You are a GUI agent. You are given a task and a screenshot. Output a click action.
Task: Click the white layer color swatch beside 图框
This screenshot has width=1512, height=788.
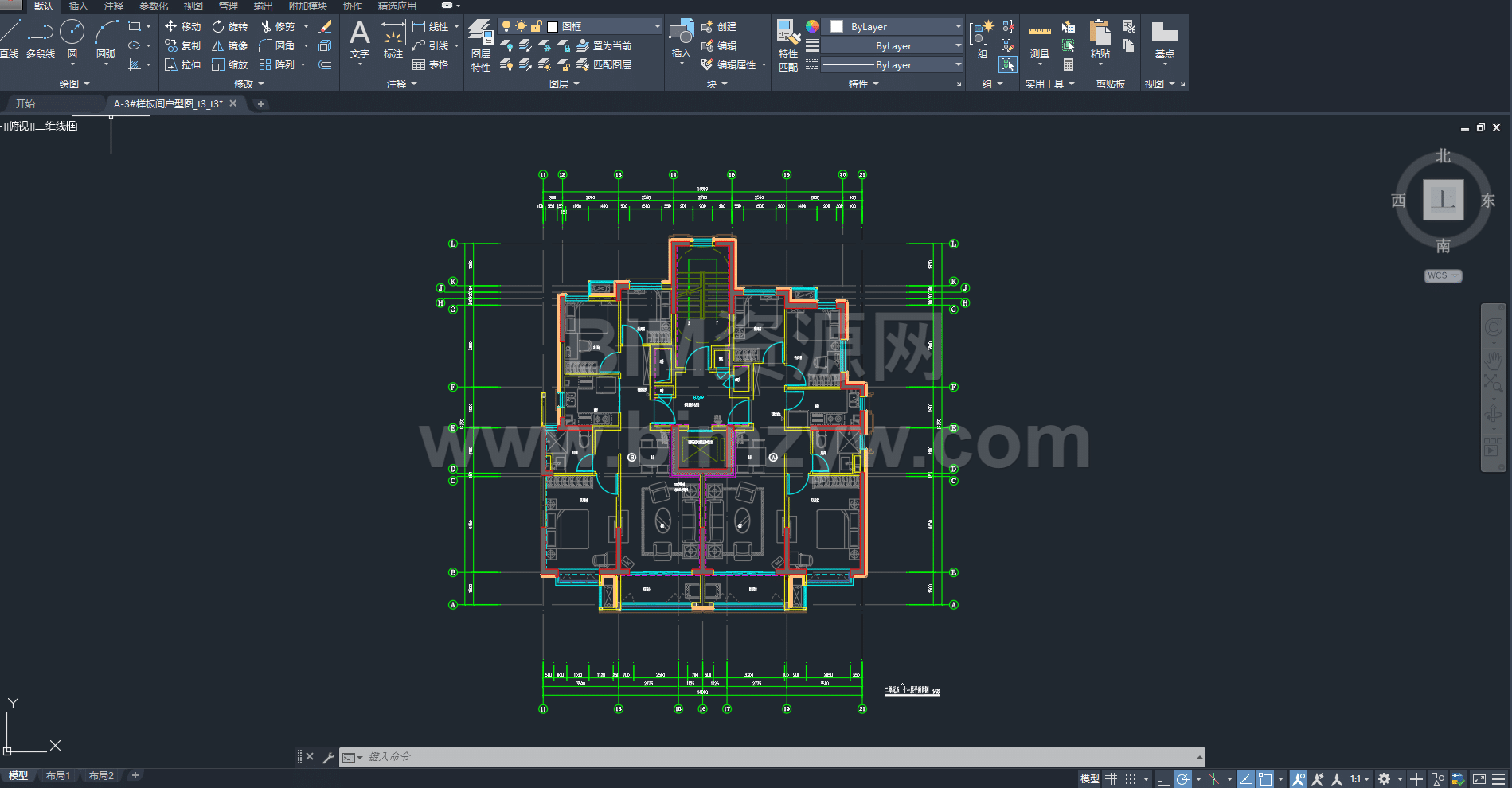553,26
